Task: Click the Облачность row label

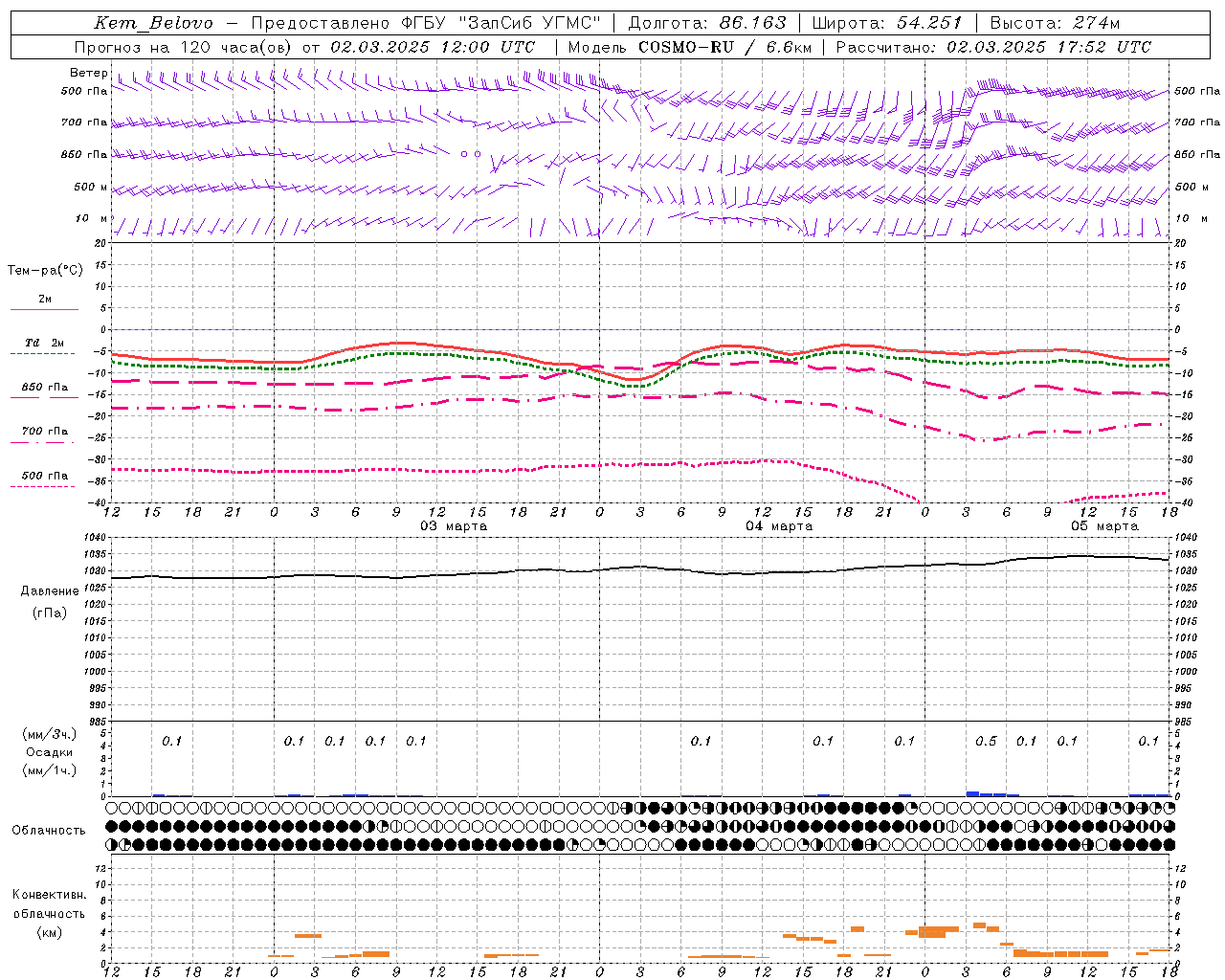Action: (49, 831)
